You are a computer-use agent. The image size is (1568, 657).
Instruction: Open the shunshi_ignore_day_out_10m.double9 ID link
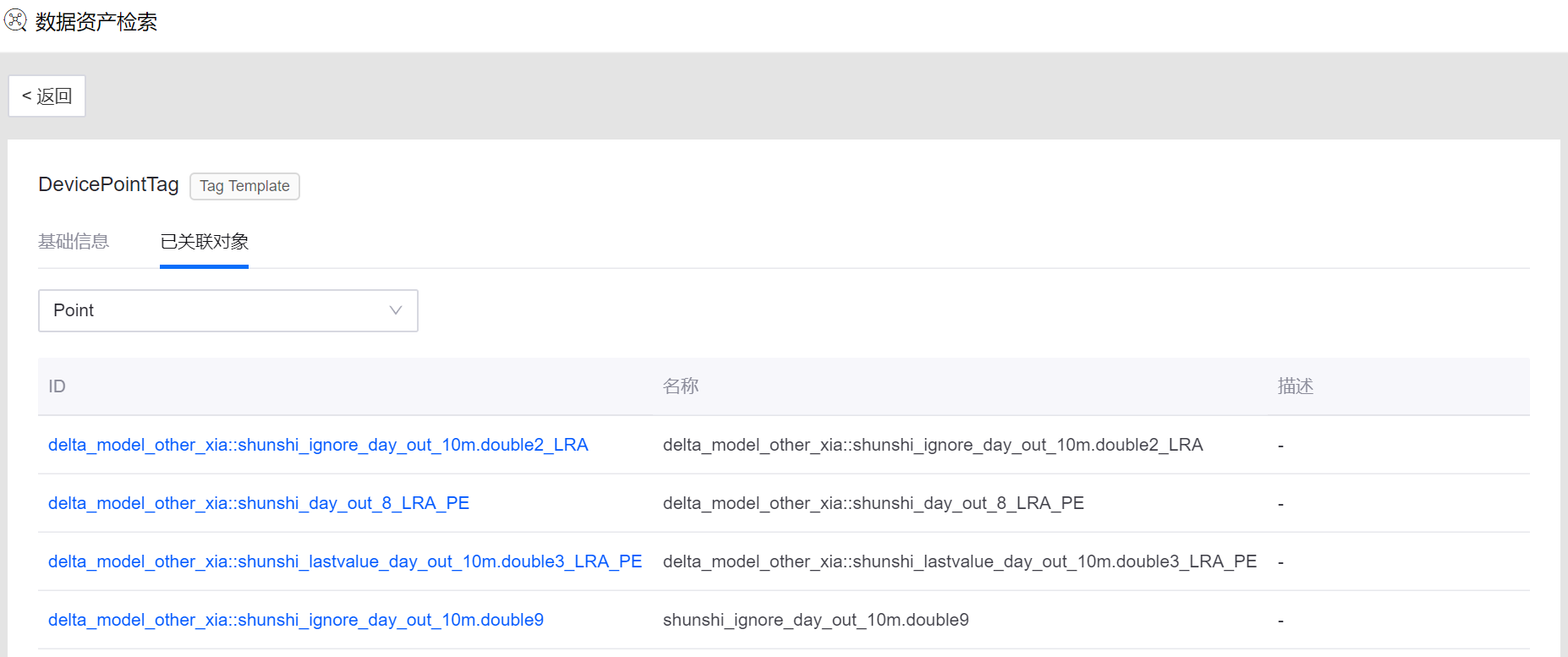pos(295,620)
